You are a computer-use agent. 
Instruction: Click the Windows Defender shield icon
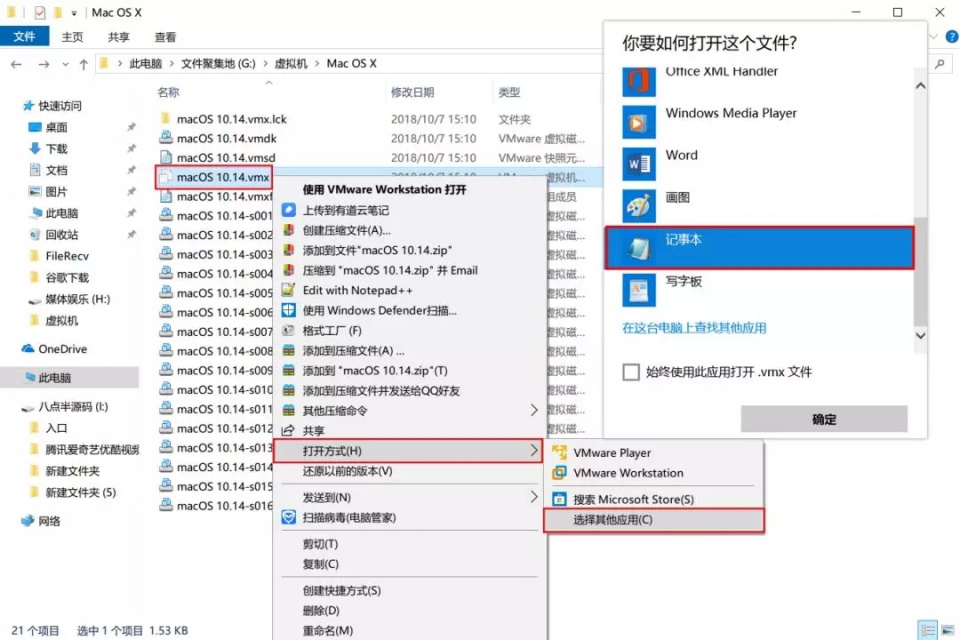tap(288, 311)
